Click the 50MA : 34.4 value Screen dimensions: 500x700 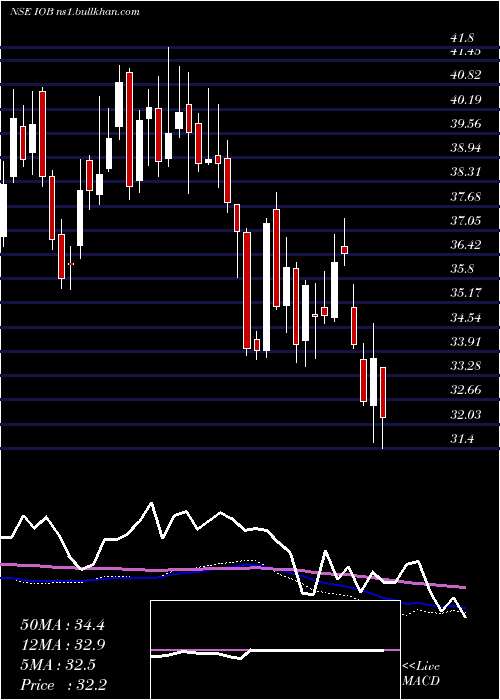(63, 625)
